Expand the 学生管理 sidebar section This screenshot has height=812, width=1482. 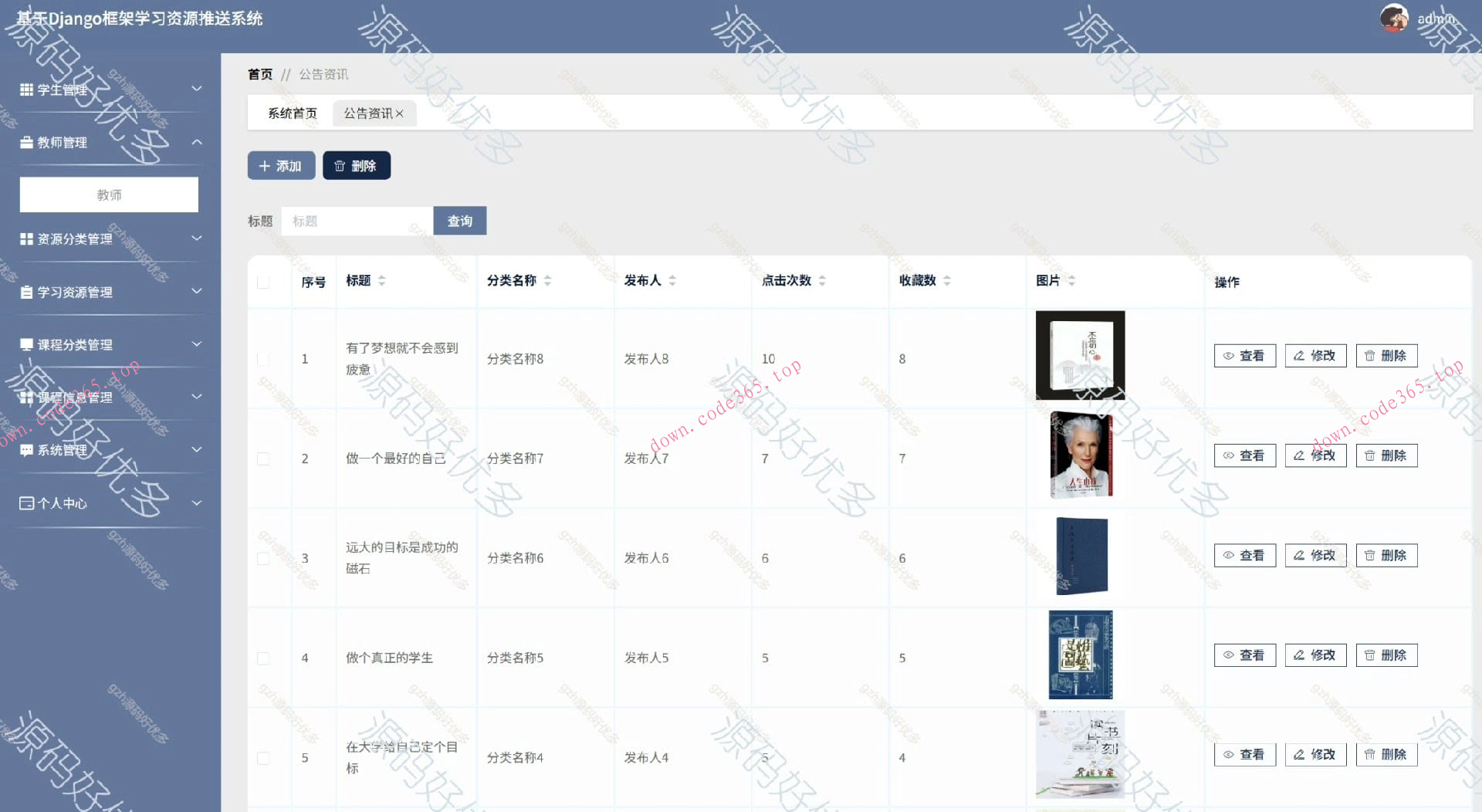tap(198, 89)
